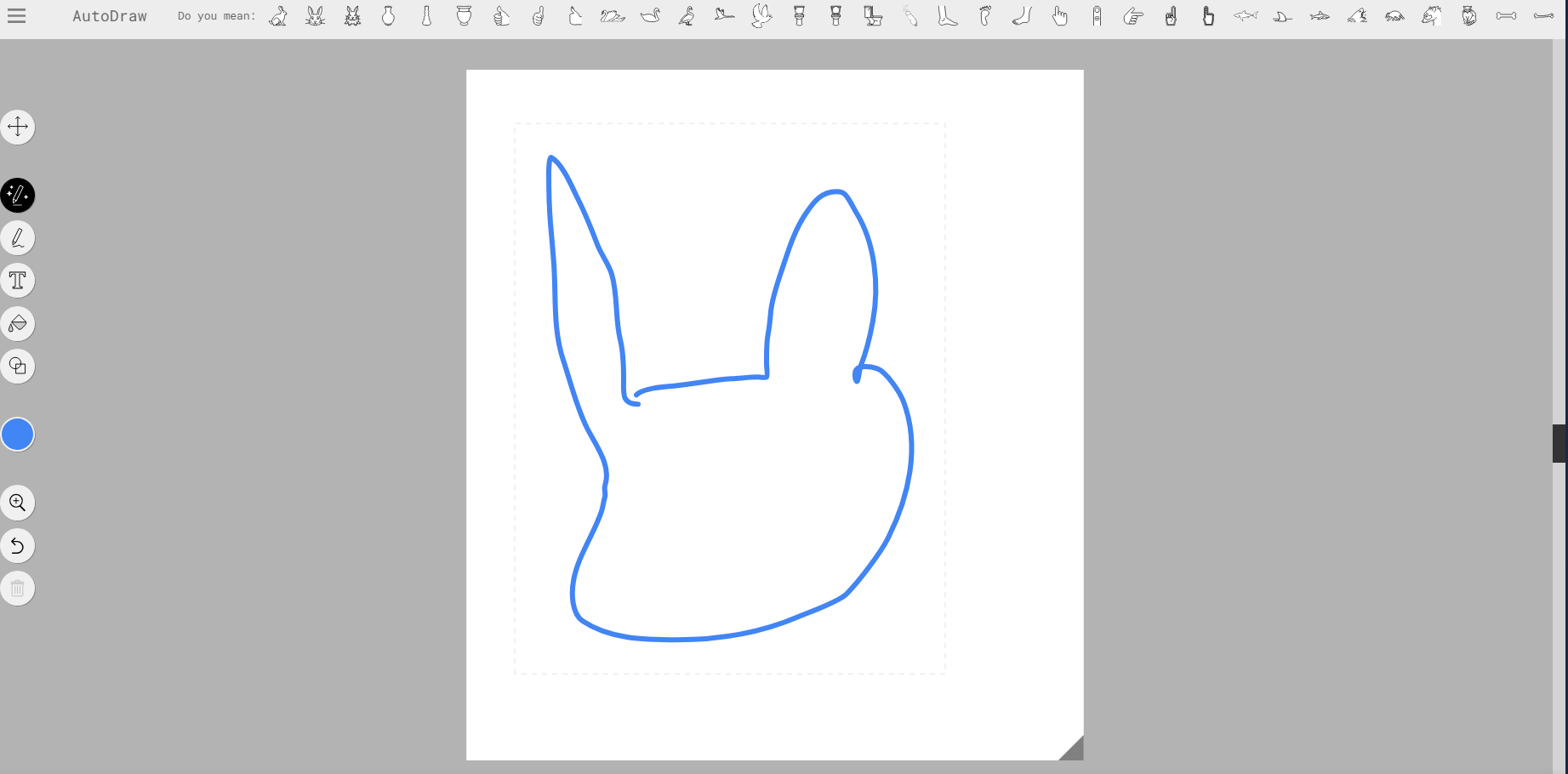Select the Type text tool
Image resolution: width=1568 pixels, height=774 pixels.
click(18, 281)
